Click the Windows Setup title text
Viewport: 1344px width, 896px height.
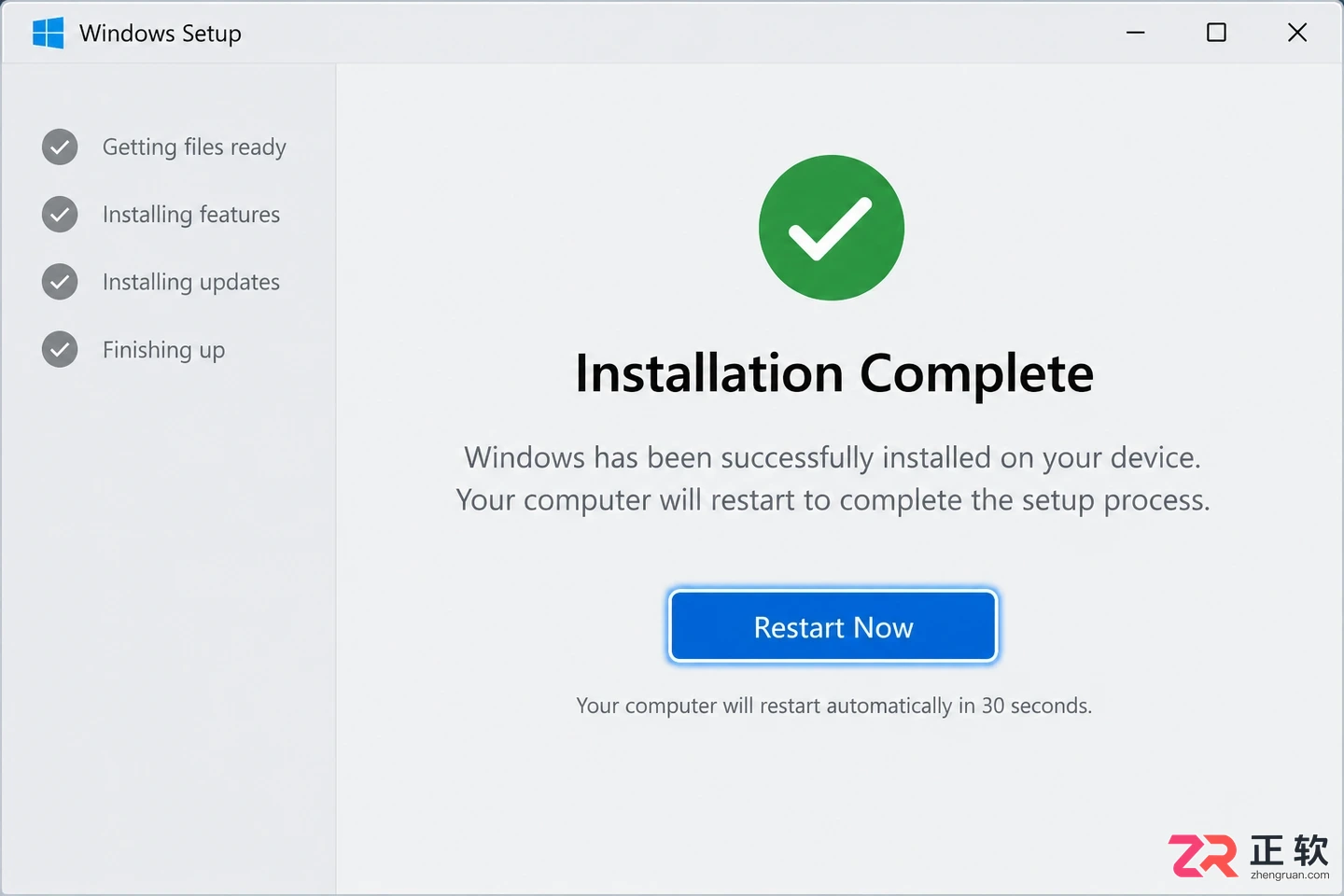(161, 34)
